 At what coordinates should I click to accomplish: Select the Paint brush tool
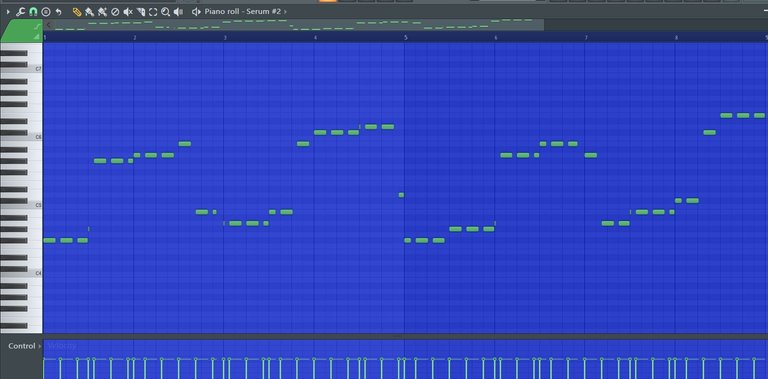pyautogui.click(x=89, y=11)
